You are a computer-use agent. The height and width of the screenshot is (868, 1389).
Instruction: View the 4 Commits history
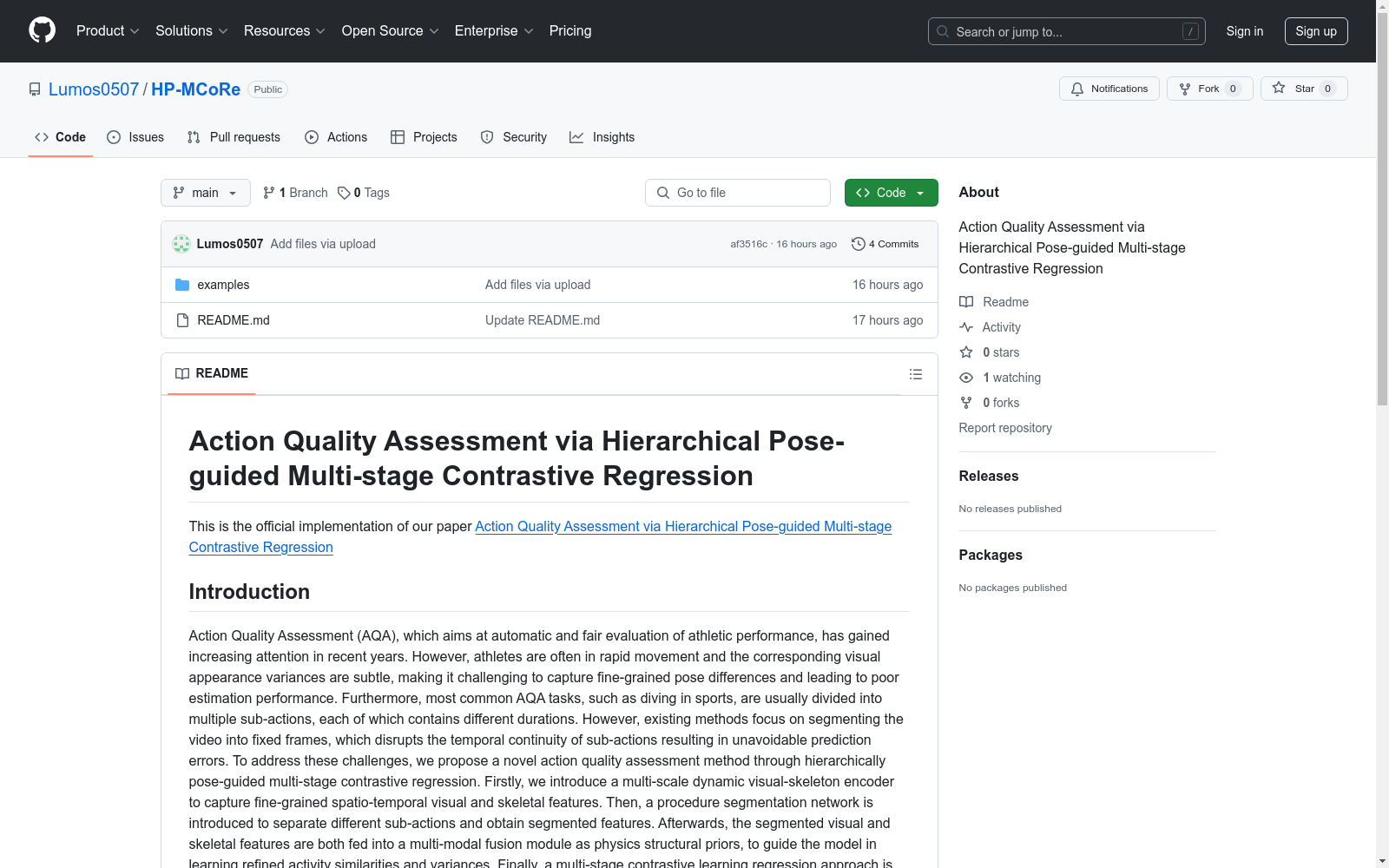point(885,244)
